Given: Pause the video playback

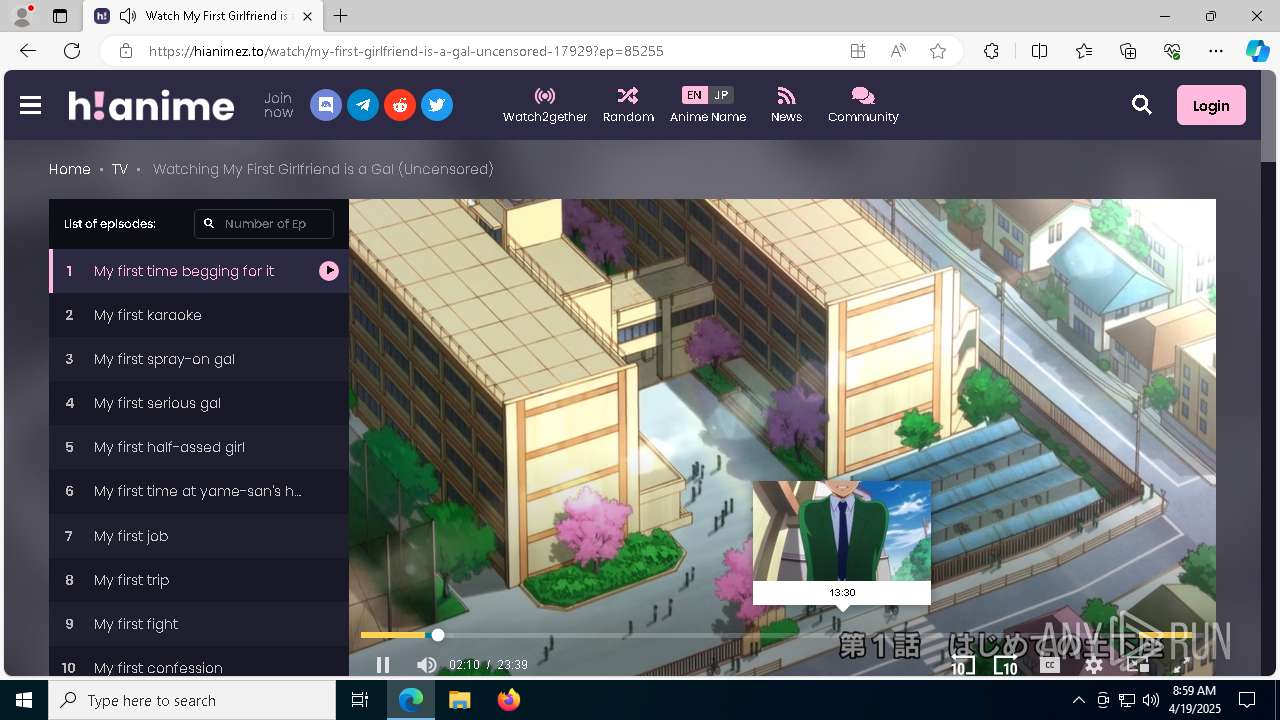Looking at the screenshot, I should [x=383, y=665].
